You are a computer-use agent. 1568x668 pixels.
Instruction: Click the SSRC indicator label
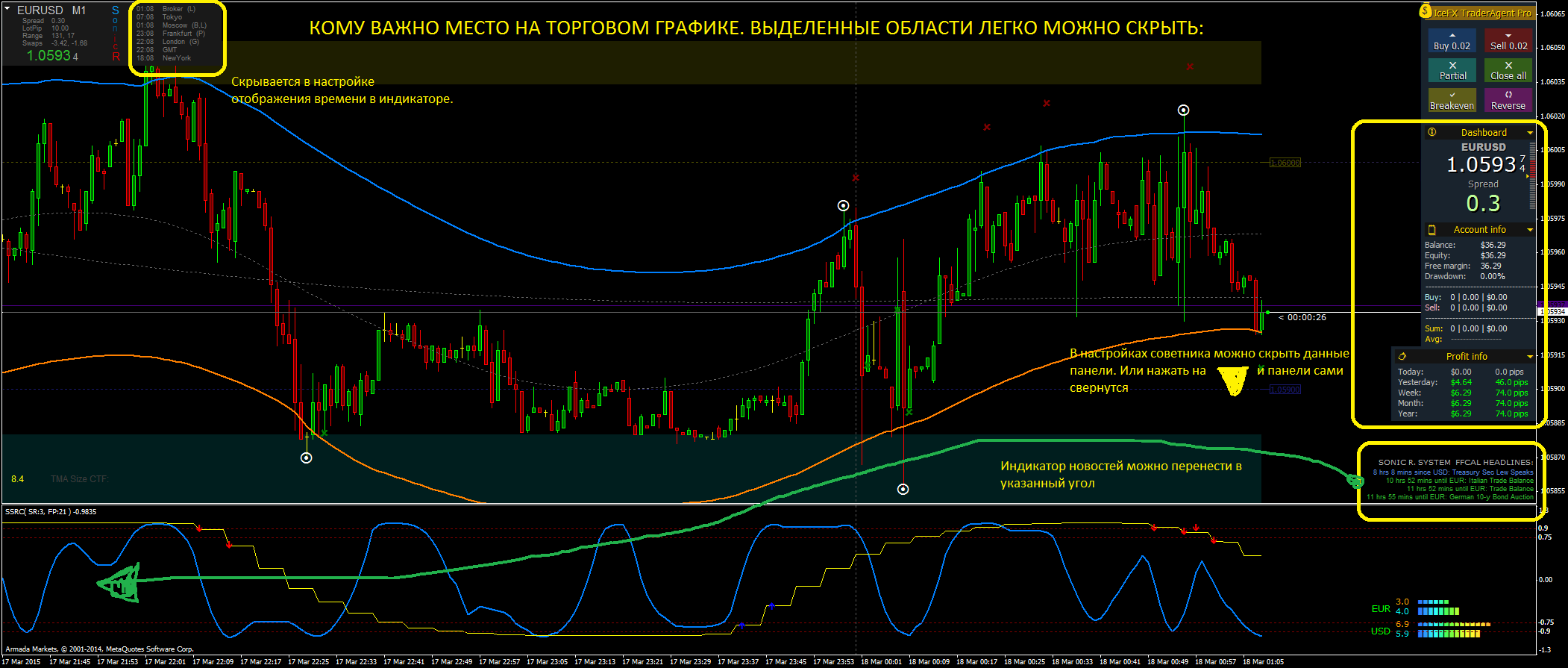click(x=51, y=512)
